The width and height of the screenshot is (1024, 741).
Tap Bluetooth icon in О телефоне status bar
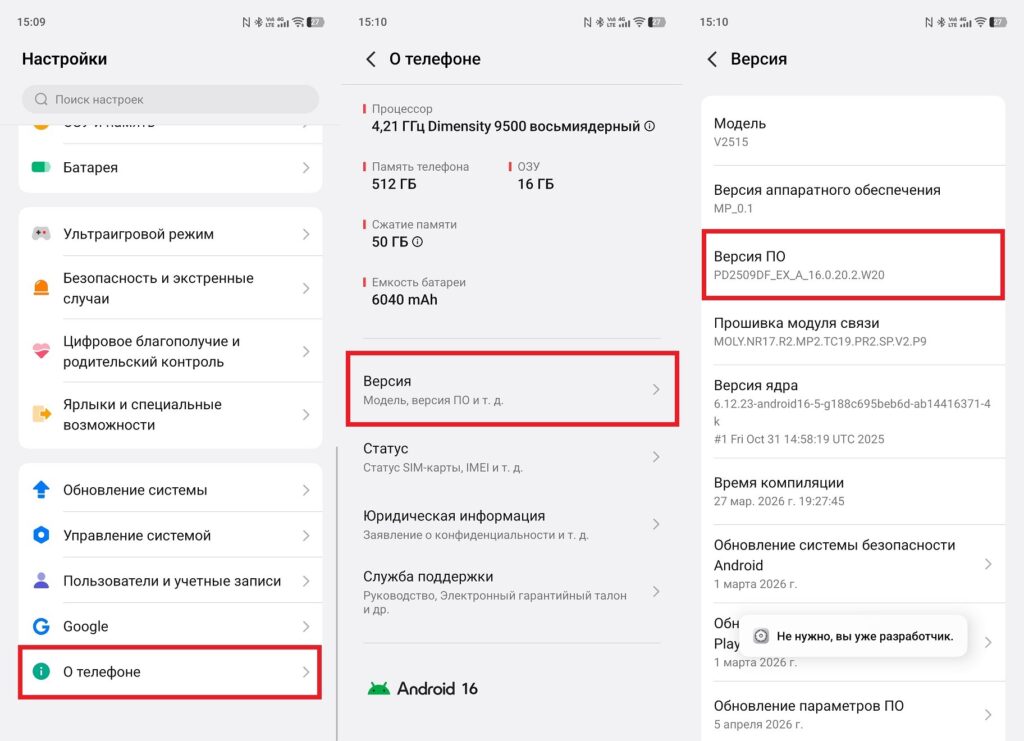coord(600,22)
